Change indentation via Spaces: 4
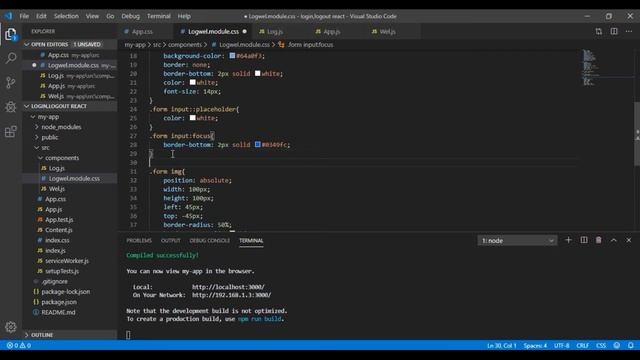This screenshot has width=640, height=360. click(x=535, y=345)
